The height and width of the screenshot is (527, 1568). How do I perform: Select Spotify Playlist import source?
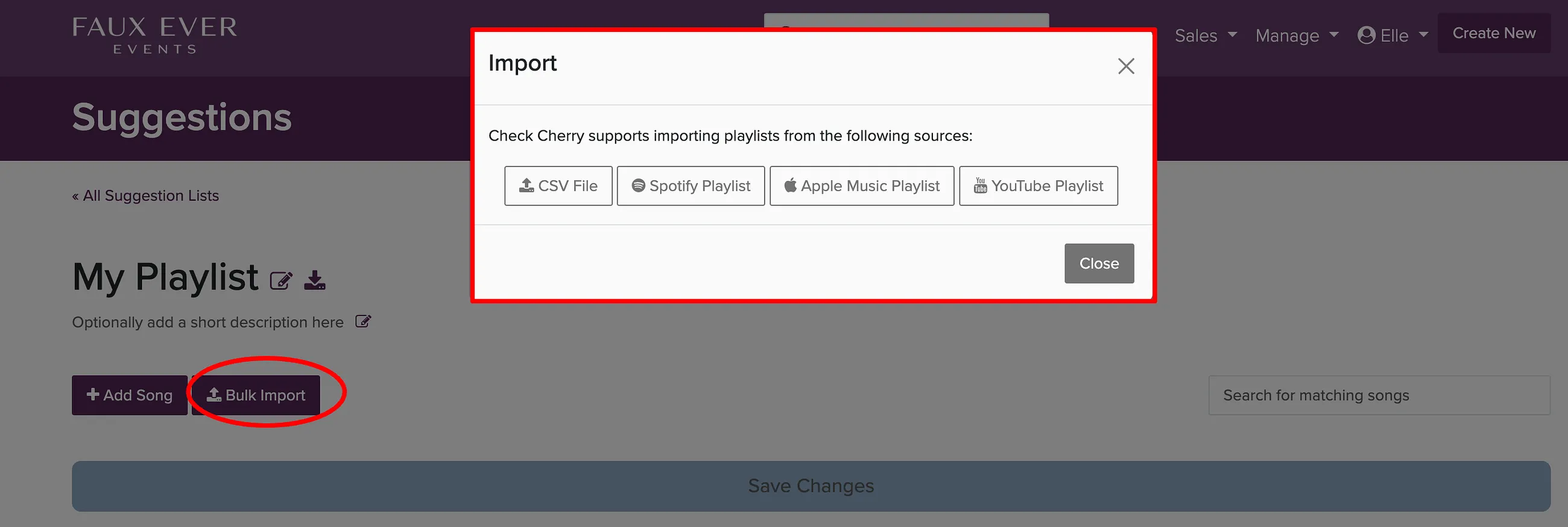691,186
